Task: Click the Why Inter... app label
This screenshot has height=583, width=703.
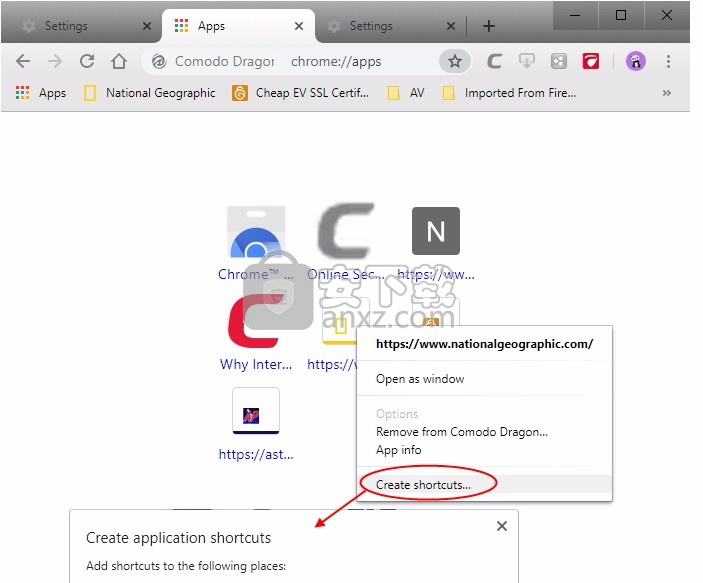Action: [256, 364]
